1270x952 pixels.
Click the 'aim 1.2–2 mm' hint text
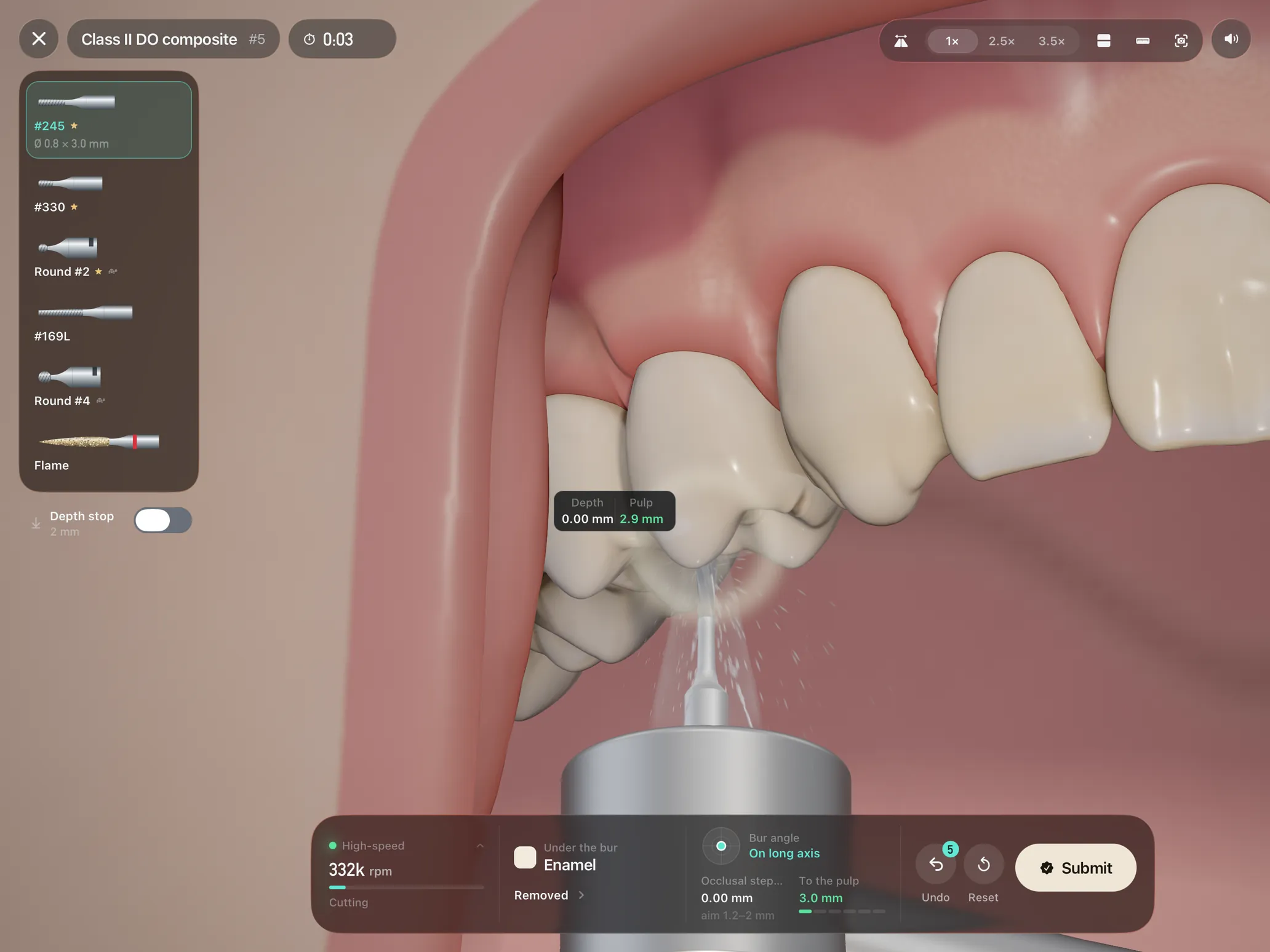(737, 915)
